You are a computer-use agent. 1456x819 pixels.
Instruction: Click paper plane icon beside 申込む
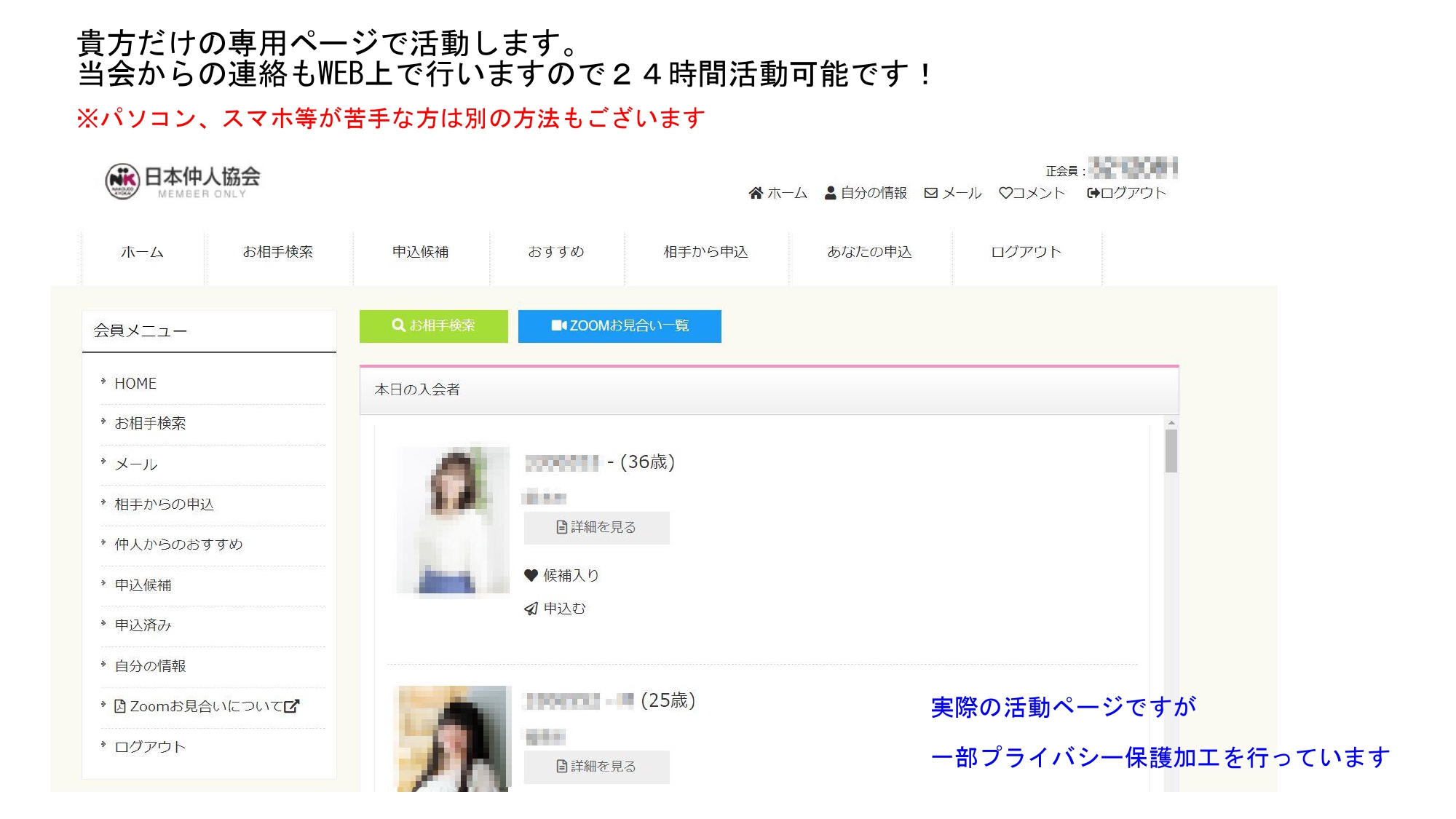point(531,609)
